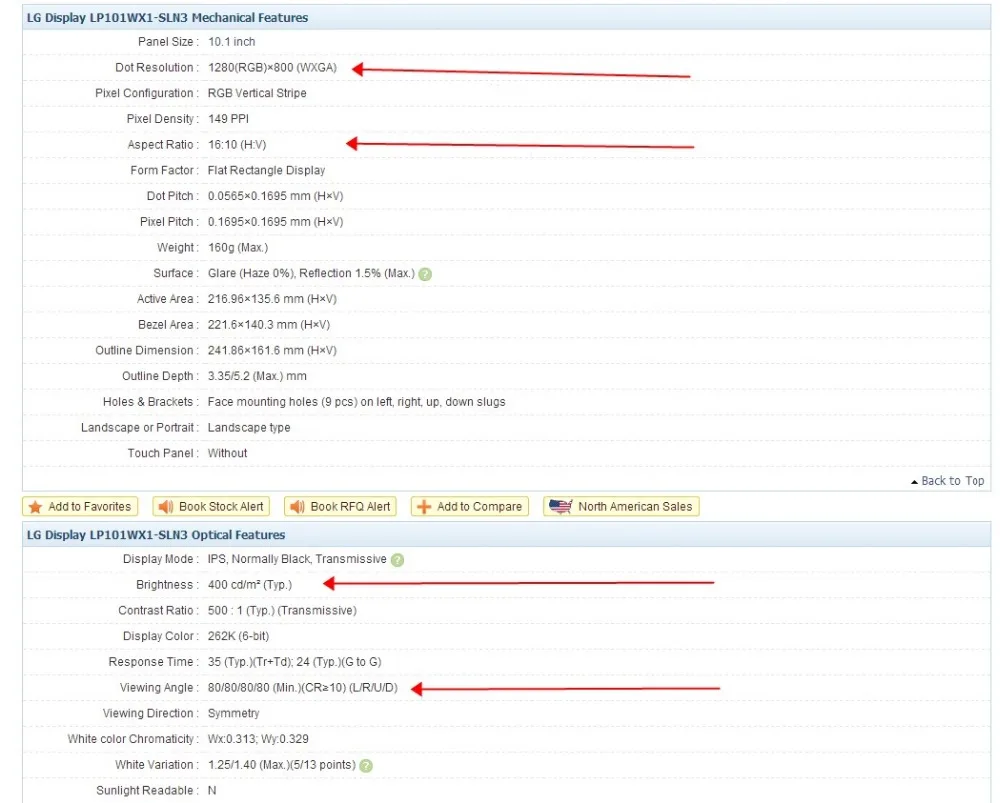Select the Mechanical Features section heading
Image resolution: width=1000 pixels, height=803 pixels.
[167, 18]
